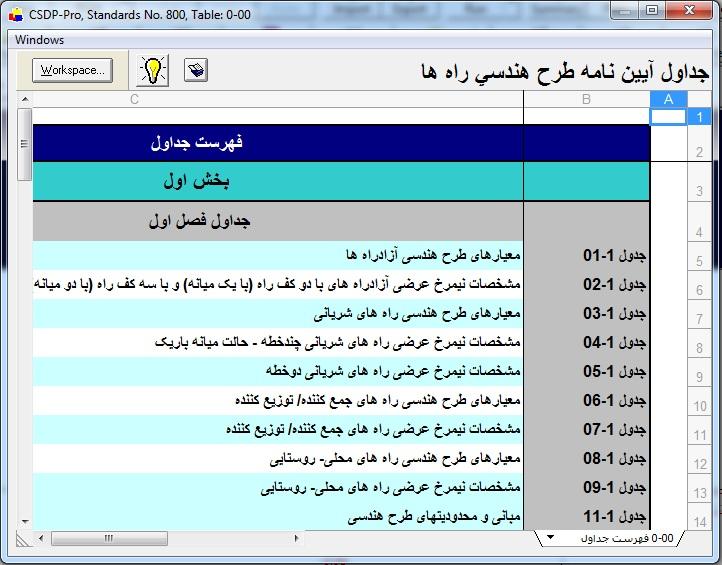Screen dimensions: 722x565
Task: Maximize the CSDP-Pro window
Action: click(652, 10)
